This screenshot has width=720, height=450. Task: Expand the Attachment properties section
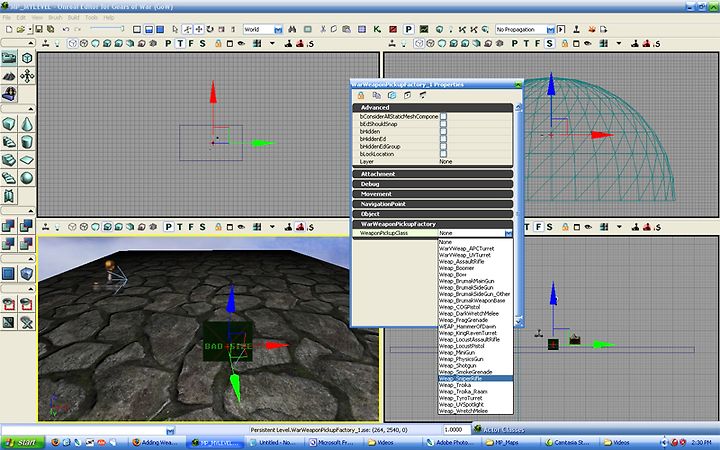point(433,174)
